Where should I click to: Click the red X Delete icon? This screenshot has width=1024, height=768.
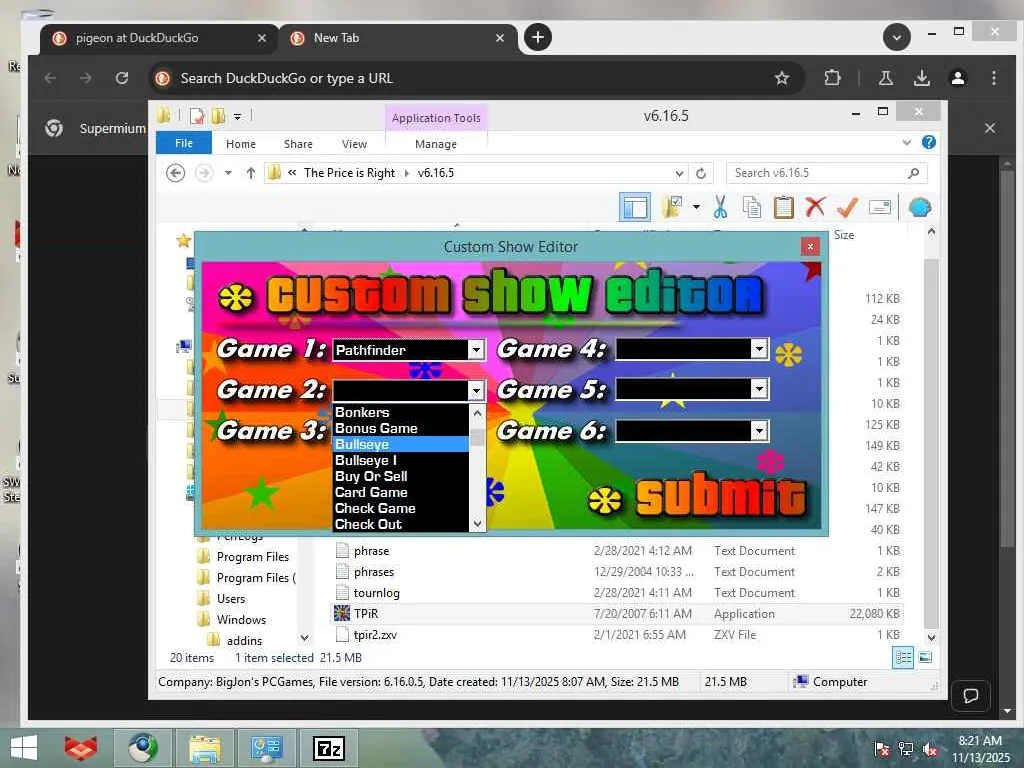pos(815,207)
